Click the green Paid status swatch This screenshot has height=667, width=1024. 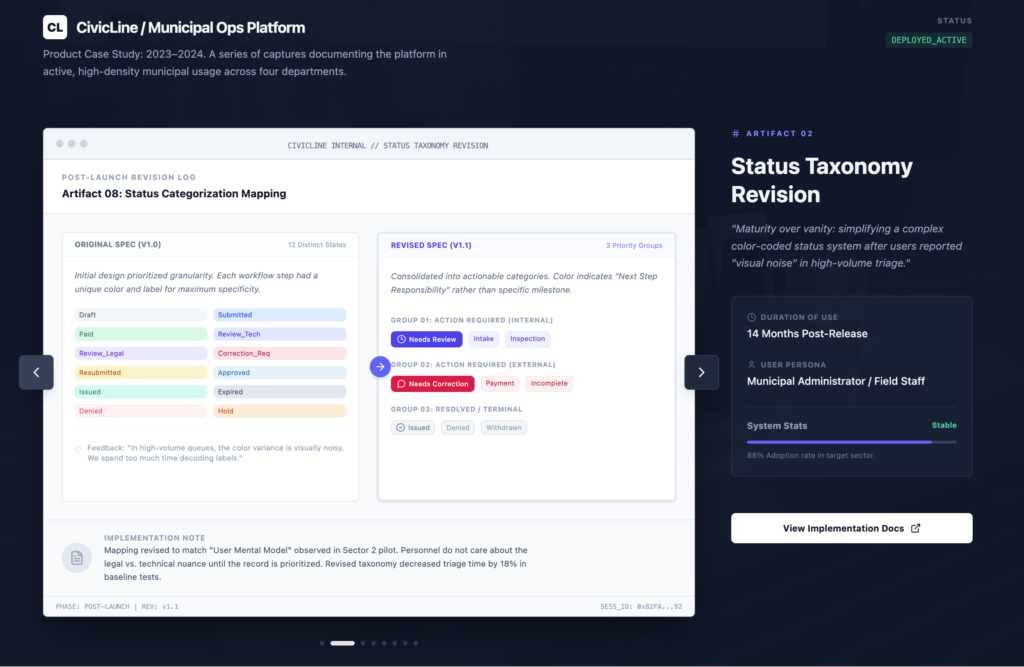(140, 334)
